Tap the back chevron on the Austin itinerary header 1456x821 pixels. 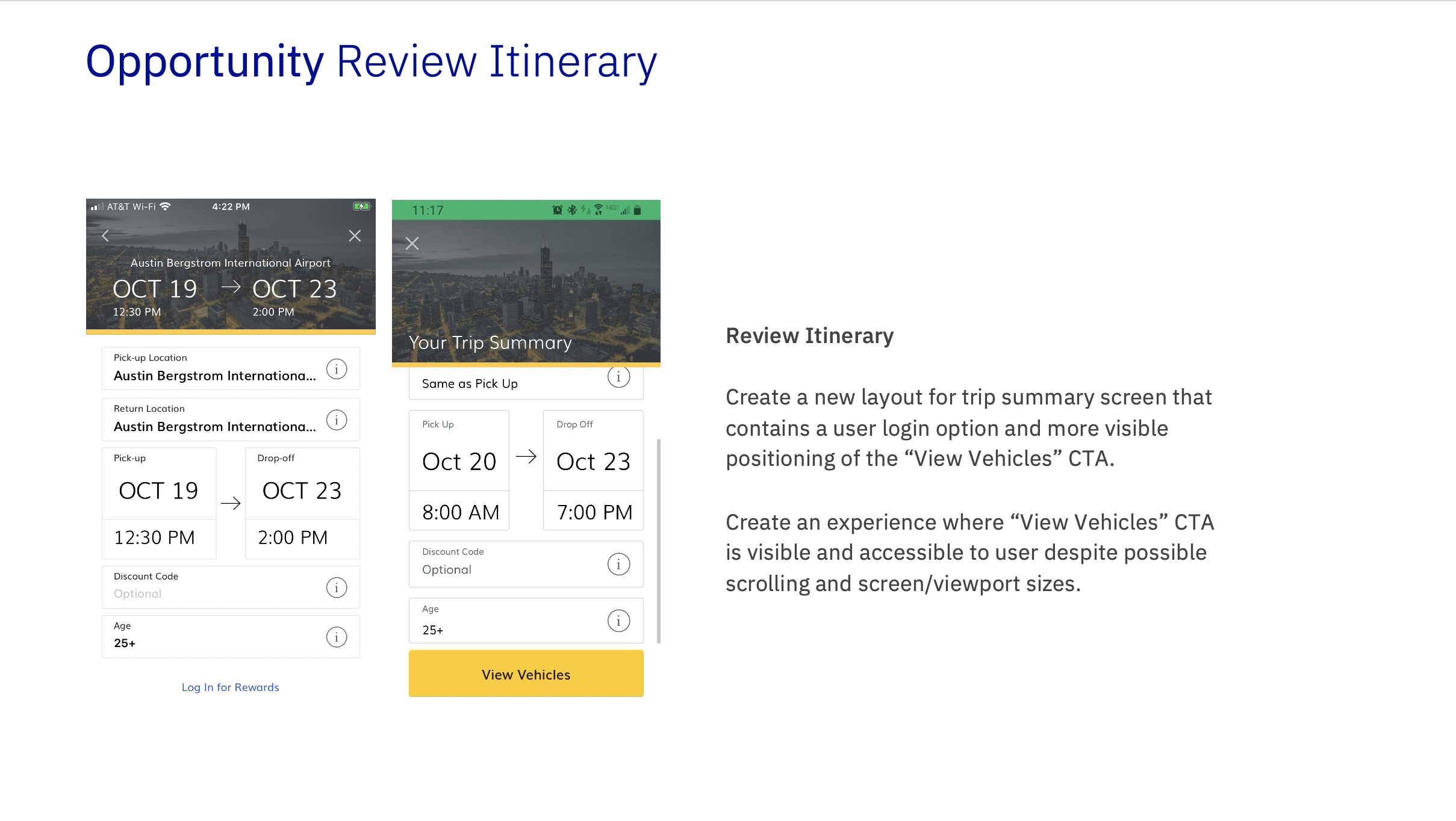[x=106, y=236]
